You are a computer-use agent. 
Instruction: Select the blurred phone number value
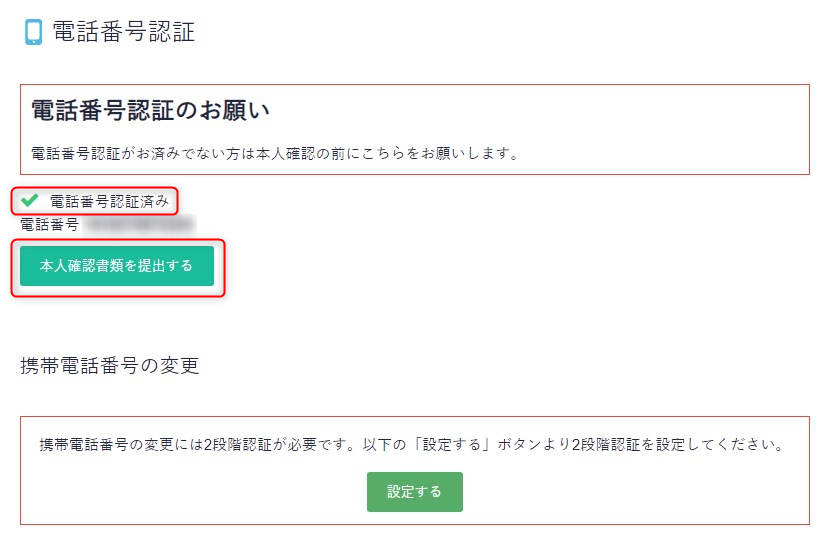[x=140, y=225]
